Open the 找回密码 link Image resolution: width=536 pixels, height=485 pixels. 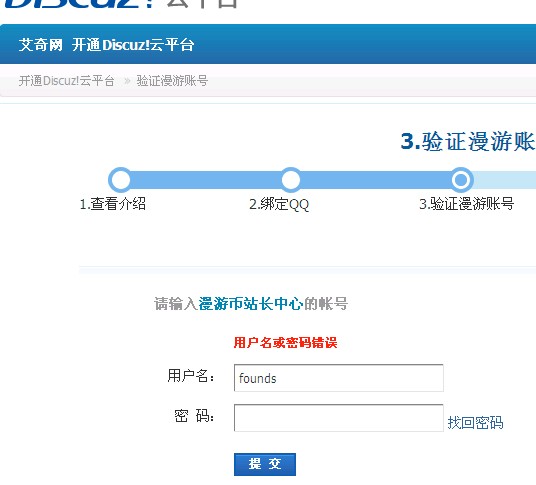[475, 423]
